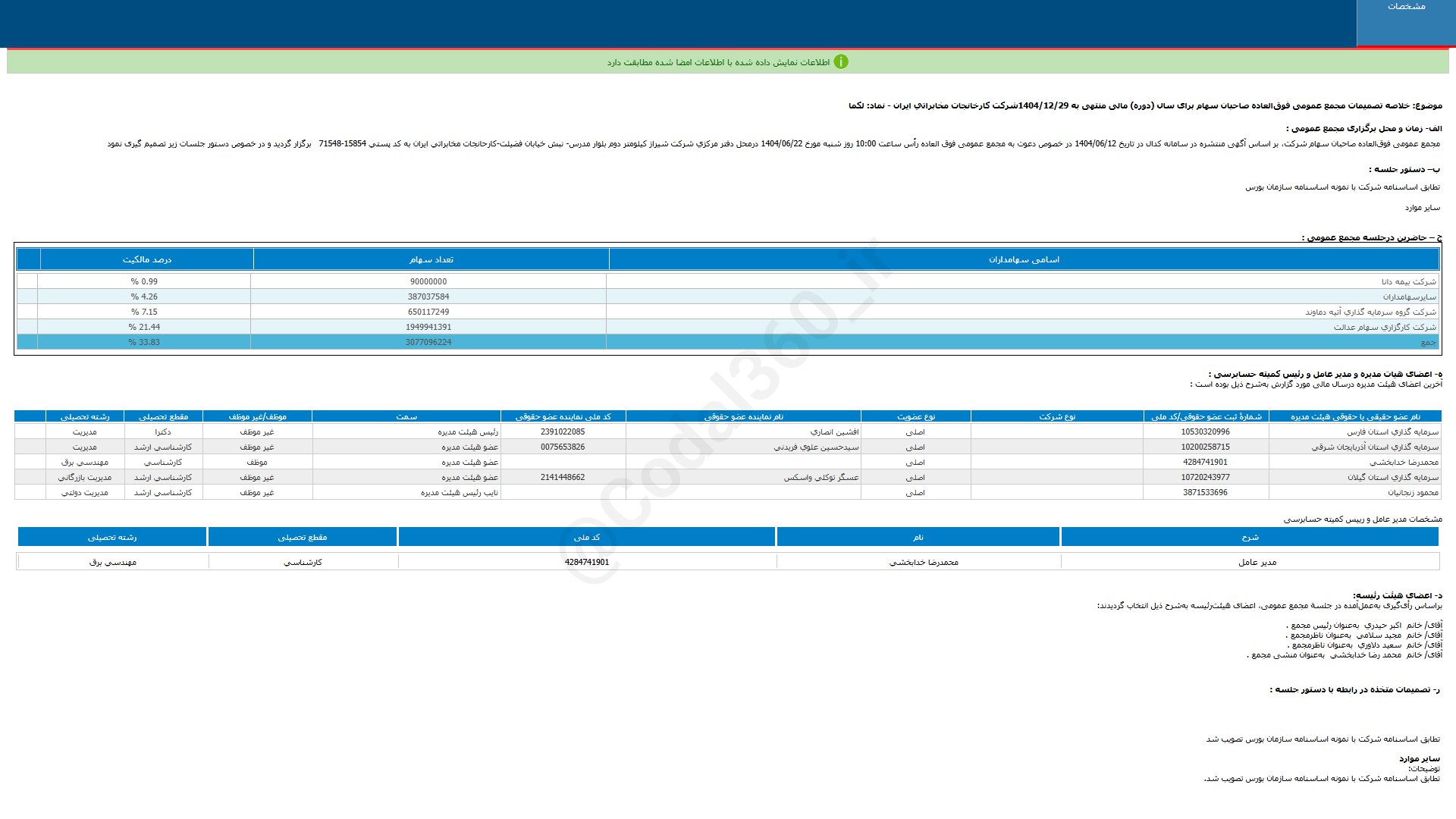Click the مدیر عامل row cell
The height and width of the screenshot is (819, 1456).
[x=1257, y=562]
